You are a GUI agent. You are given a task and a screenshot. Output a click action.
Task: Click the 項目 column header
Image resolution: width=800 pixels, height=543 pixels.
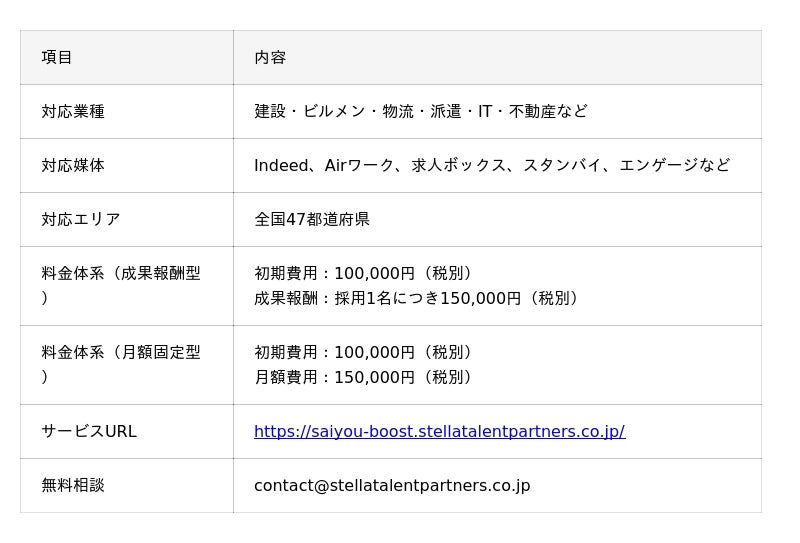pyautogui.click(x=57, y=58)
